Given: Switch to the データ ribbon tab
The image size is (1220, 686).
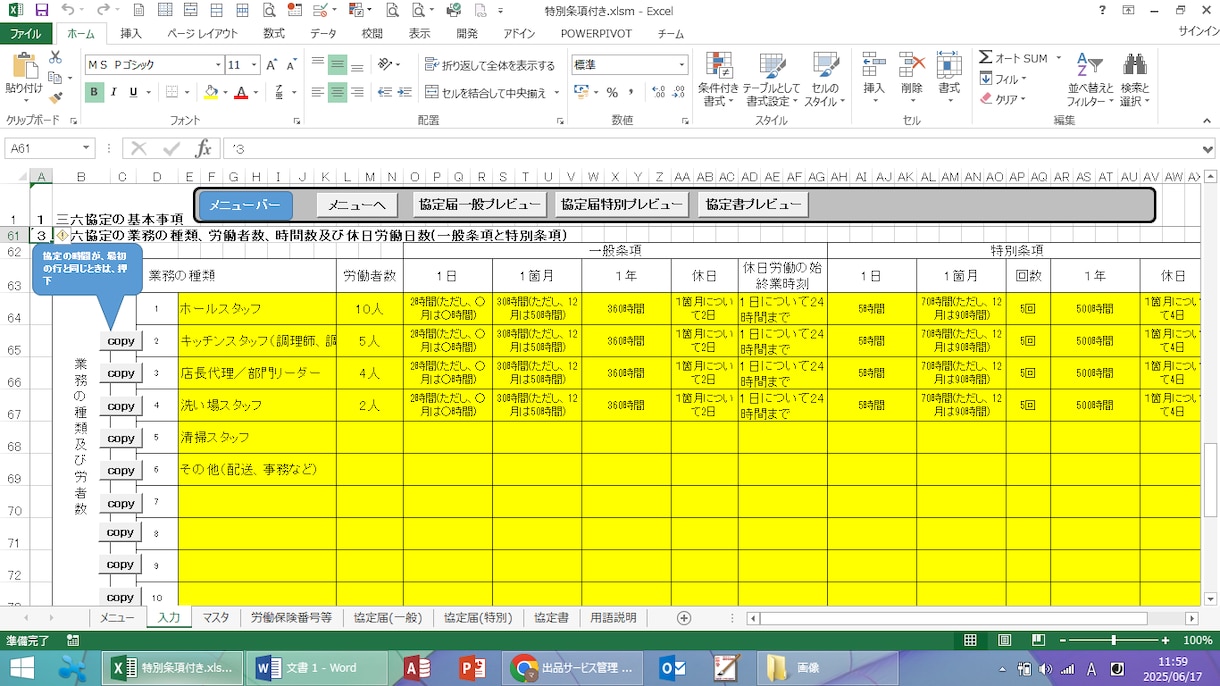Looking at the screenshot, I should pyautogui.click(x=323, y=33).
